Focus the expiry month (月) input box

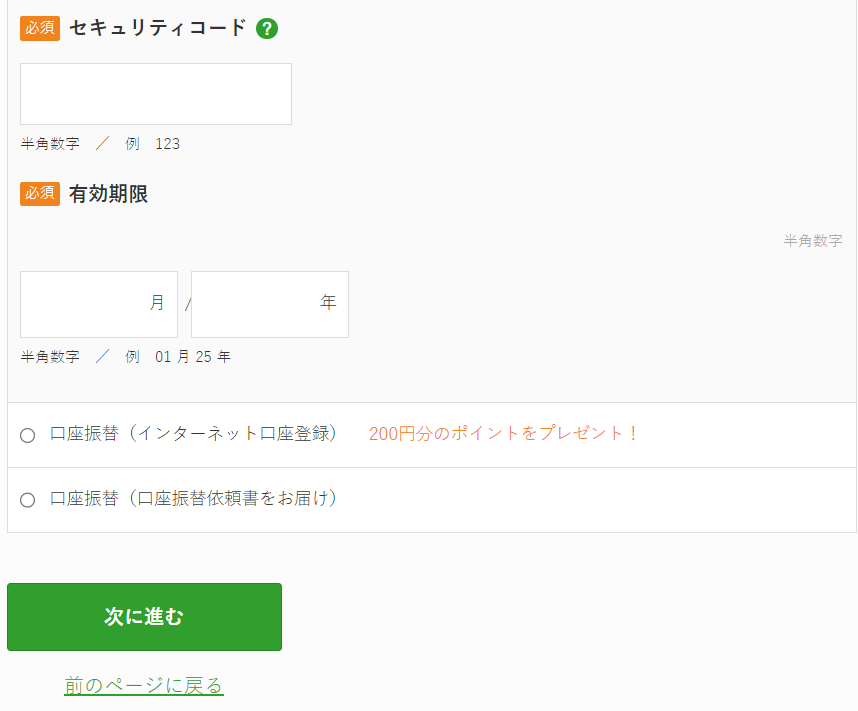pyautogui.click(x=99, y=304)
